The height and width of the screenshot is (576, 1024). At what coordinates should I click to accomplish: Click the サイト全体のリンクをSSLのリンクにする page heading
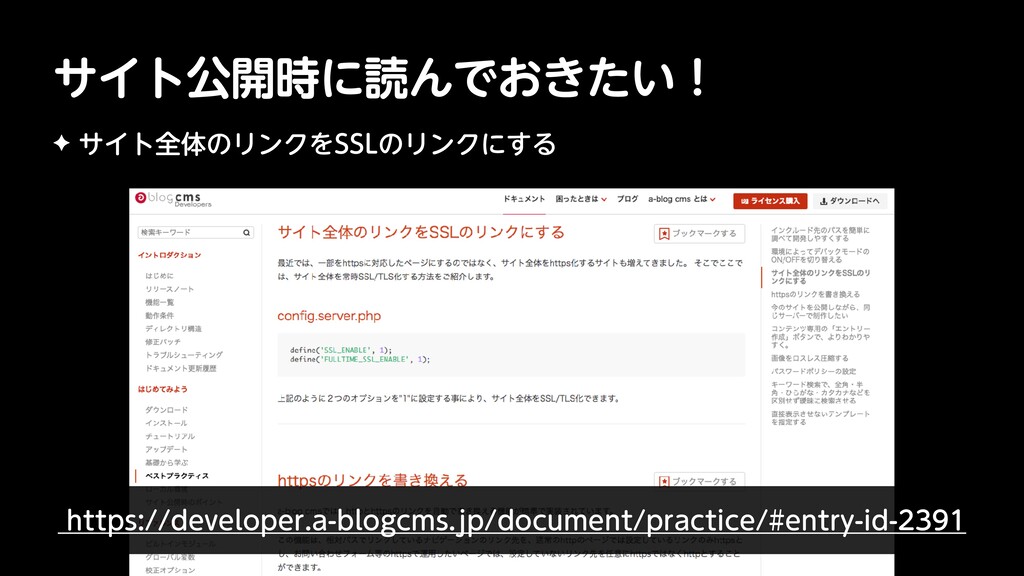[421, 232]
